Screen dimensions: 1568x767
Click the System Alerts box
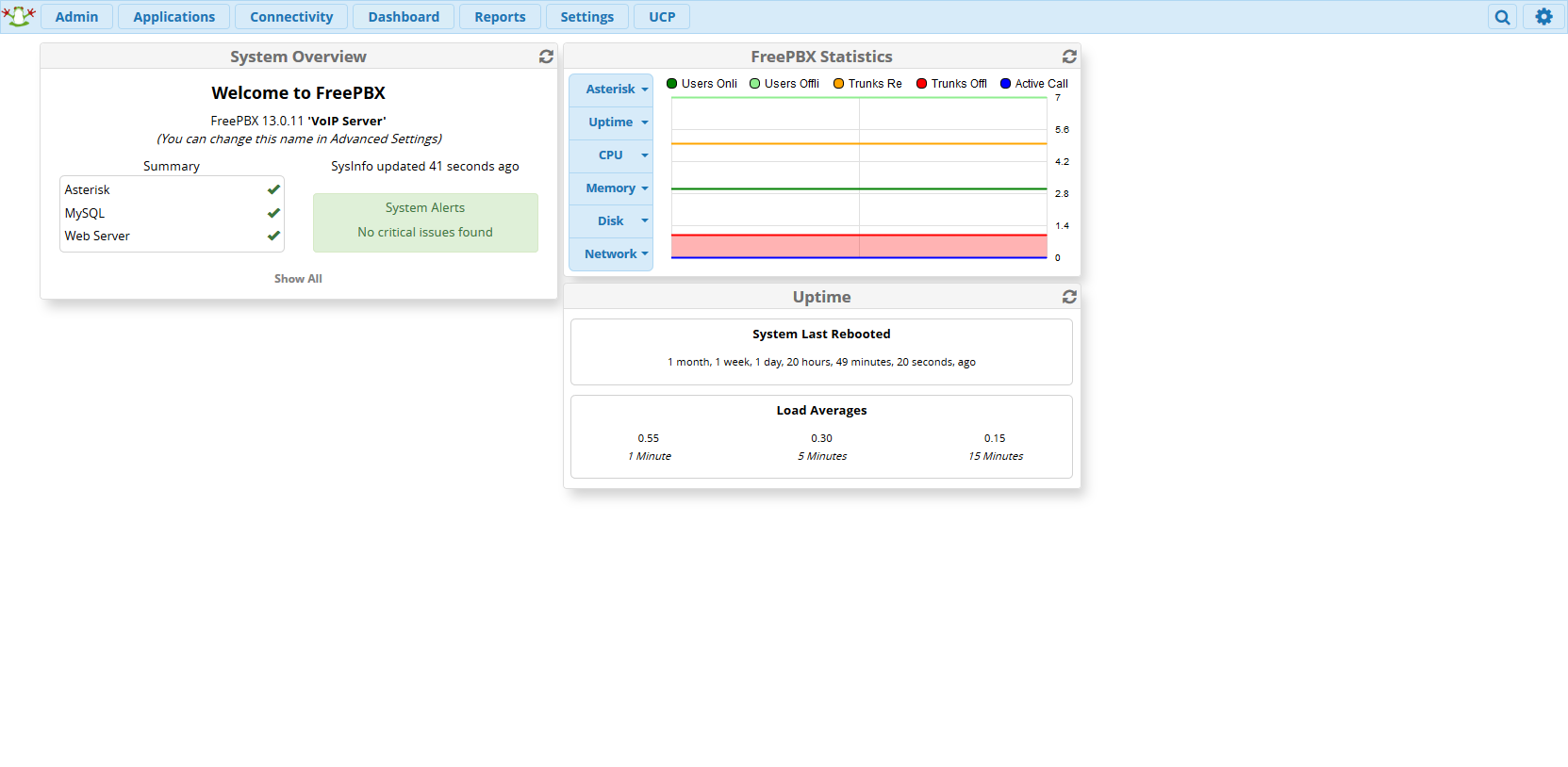click(425, 222)
